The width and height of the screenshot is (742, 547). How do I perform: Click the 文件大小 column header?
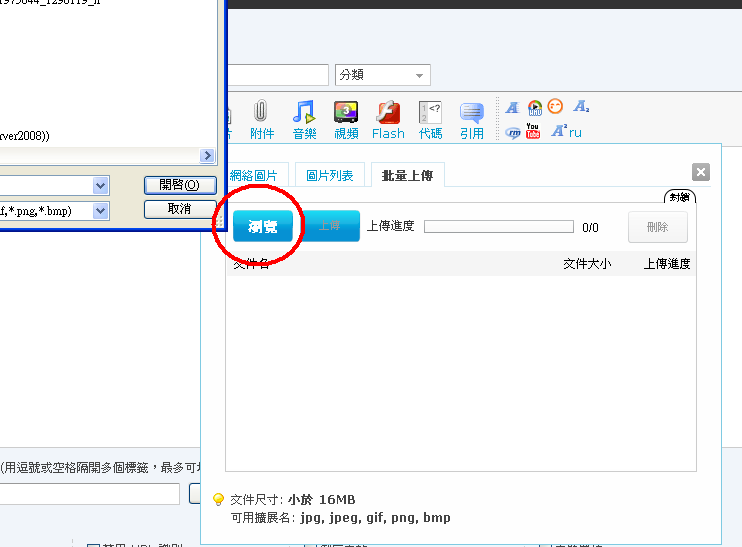[x=587, y=264]
